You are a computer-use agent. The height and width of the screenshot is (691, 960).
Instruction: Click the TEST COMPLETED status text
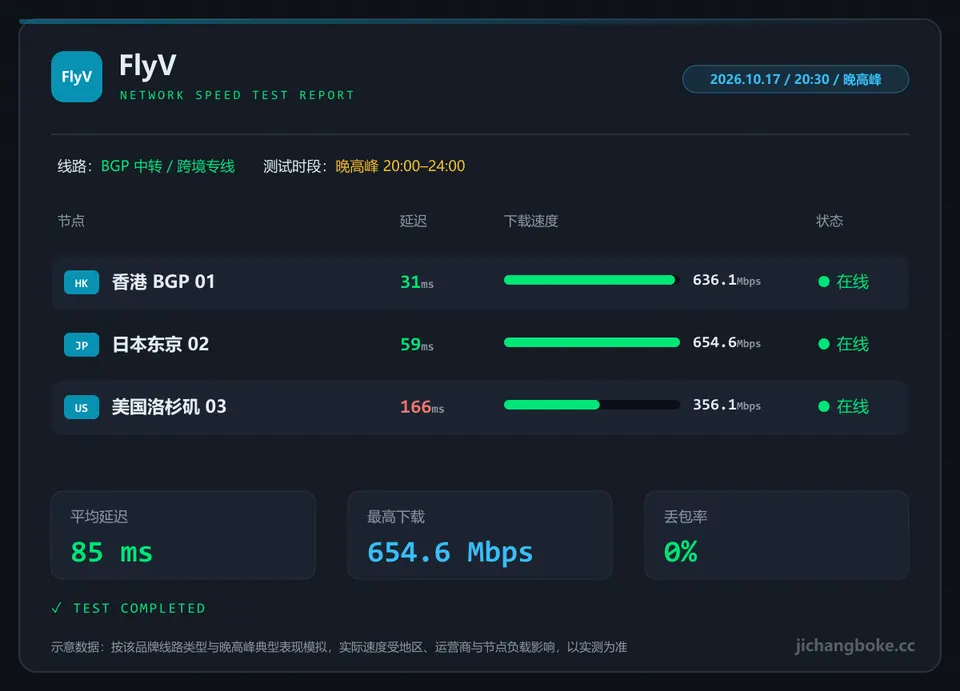[x=139, y=608]
